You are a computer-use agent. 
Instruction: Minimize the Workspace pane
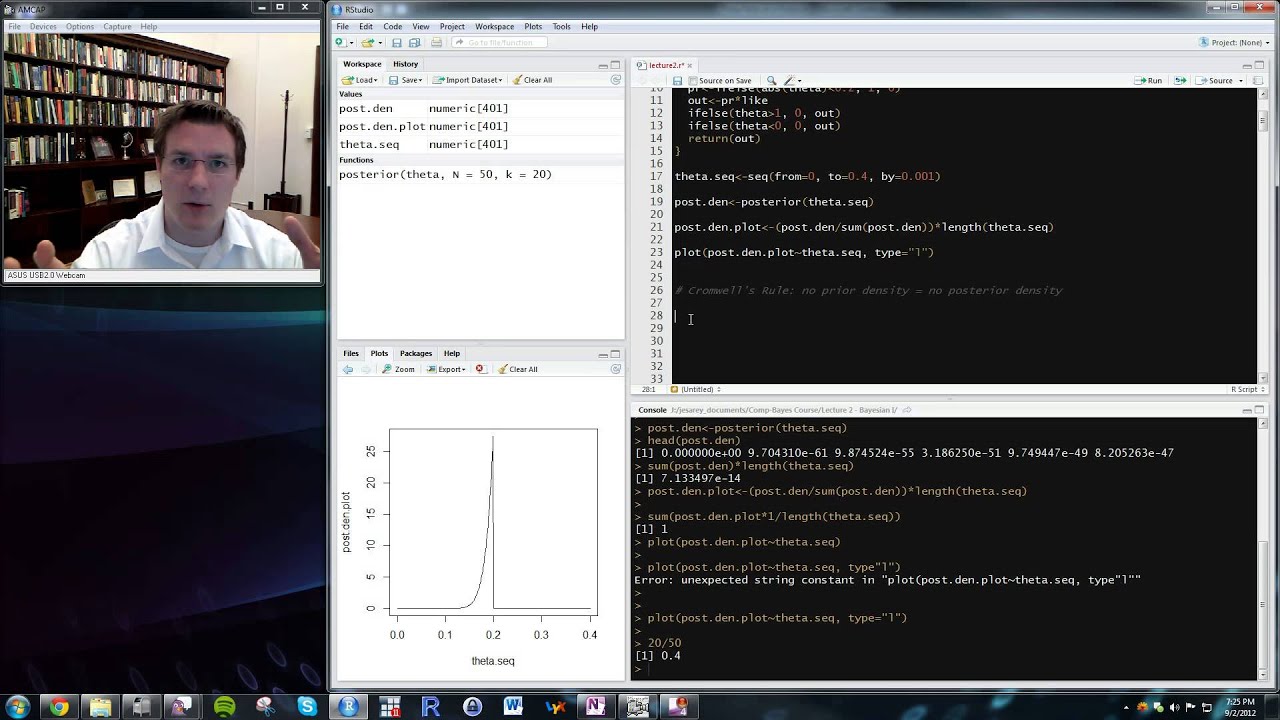coord(603,65)
